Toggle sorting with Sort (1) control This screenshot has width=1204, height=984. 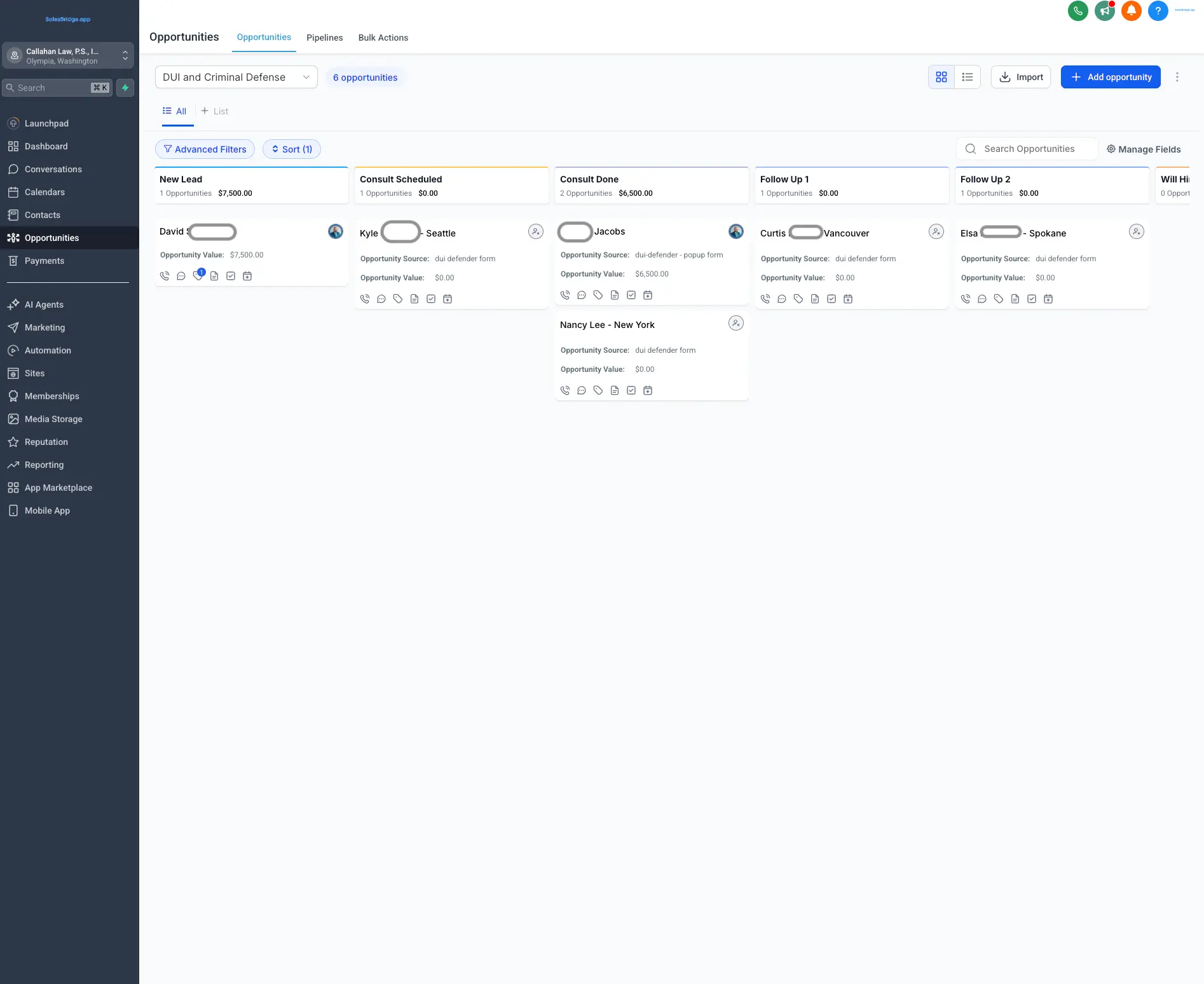[291, 149]
